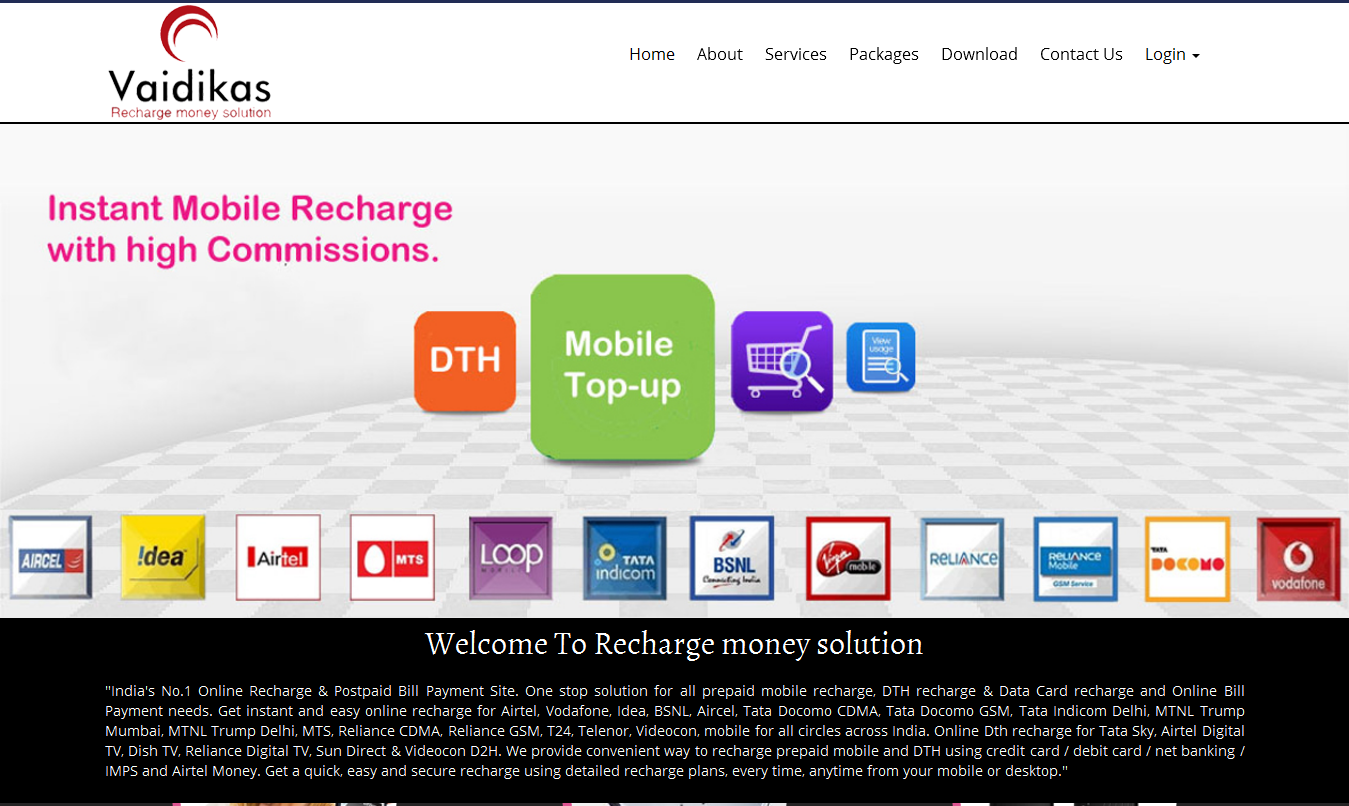This screenshot has height=806, width=1349.
Task: Click the purple shopping cart icon
Action: 782,361
